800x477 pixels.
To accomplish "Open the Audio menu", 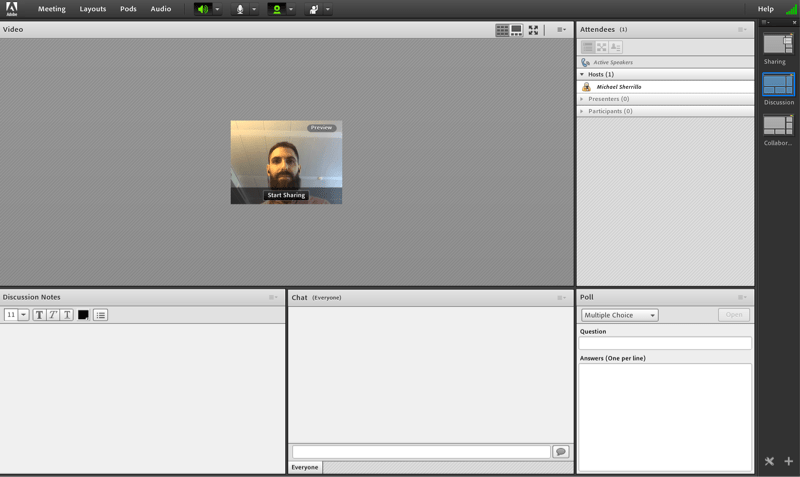I will click(x=161, y=9).
